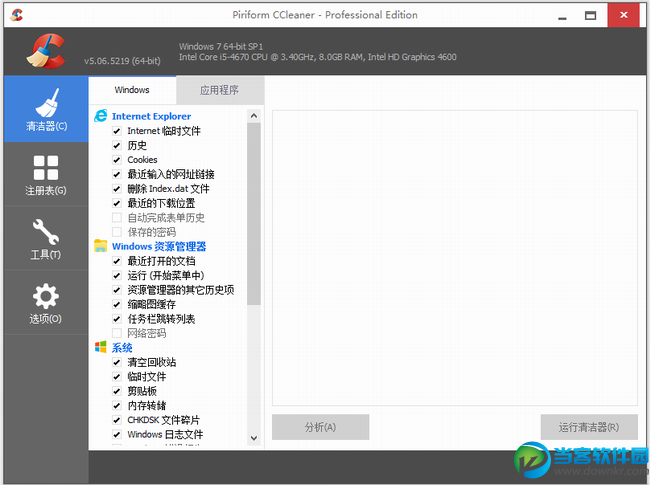
Task: Switch to the 应用程序 tab
Action: (220, 90)
